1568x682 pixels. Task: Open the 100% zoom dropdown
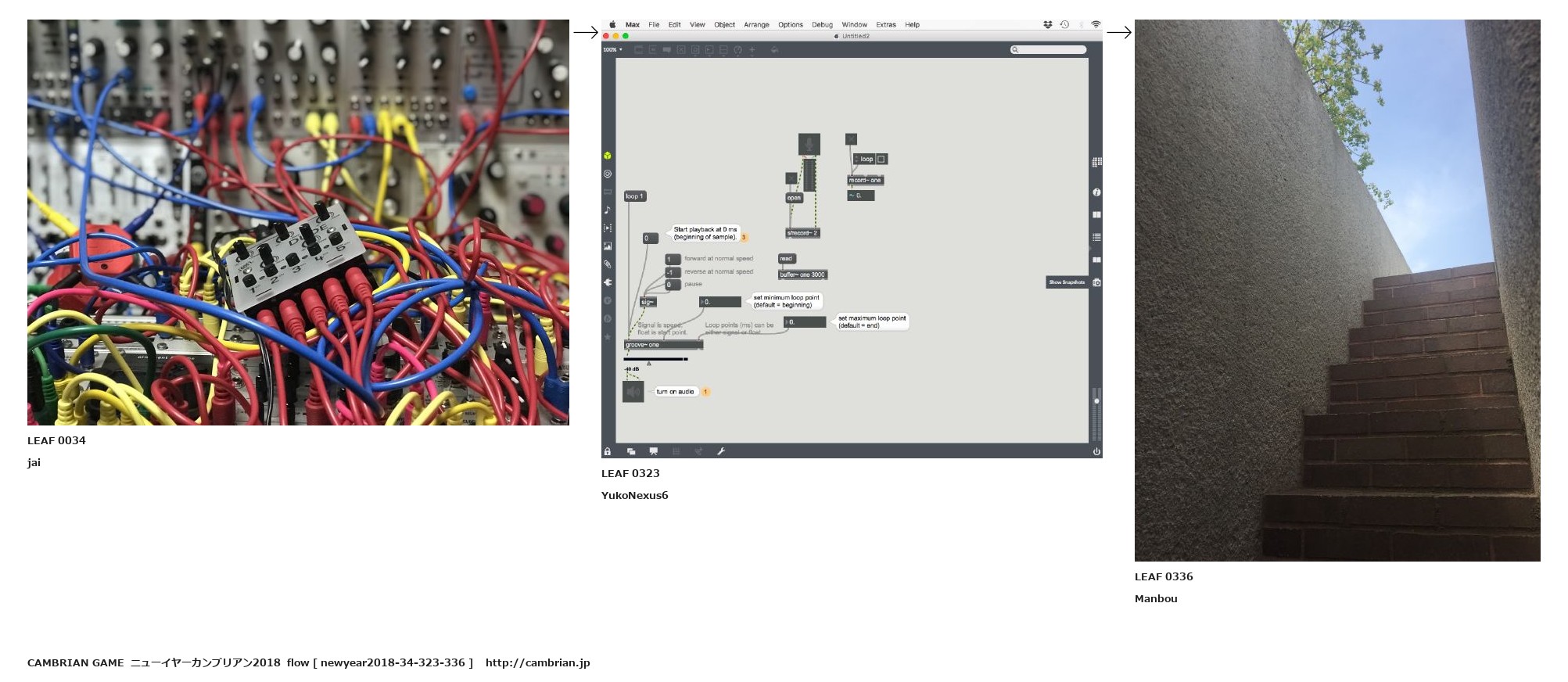coord(612,50)
